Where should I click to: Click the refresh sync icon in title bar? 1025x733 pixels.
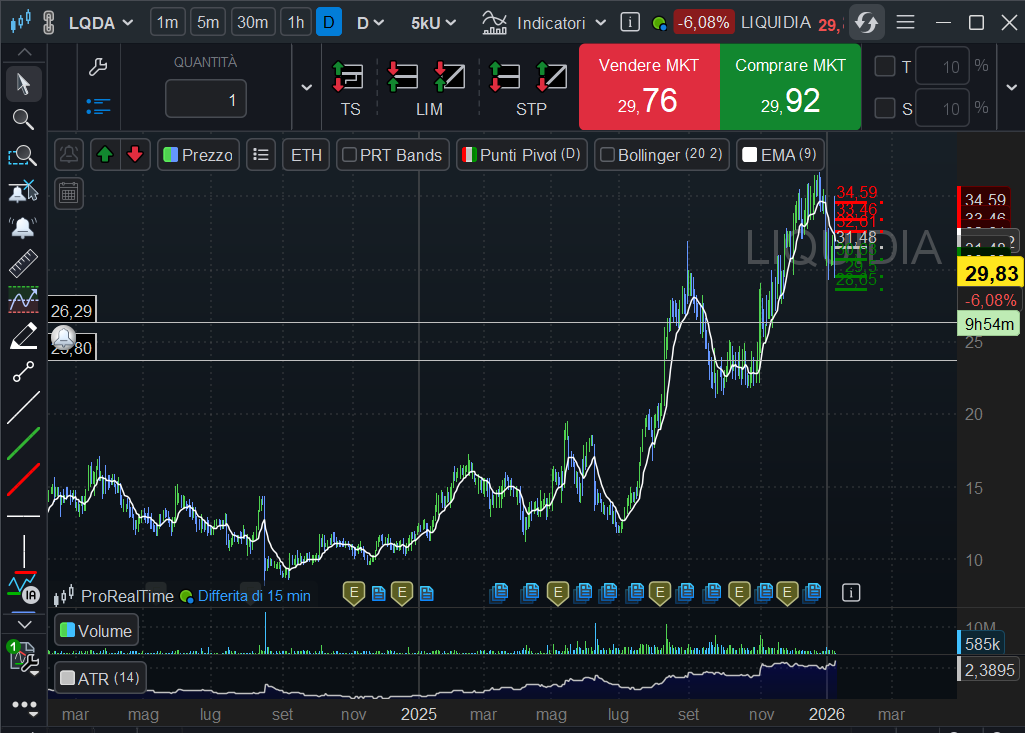866,22
